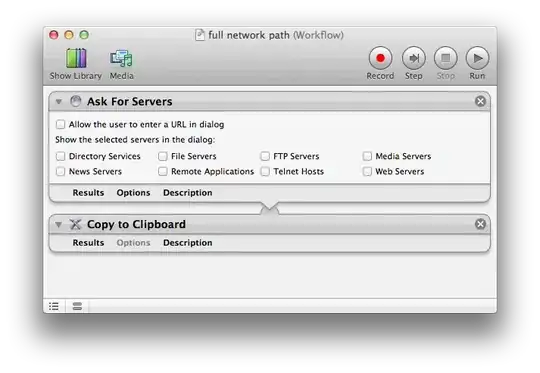The image size is (540, 373).
Task: Run the workflow
Action: (x=477, y=58)
